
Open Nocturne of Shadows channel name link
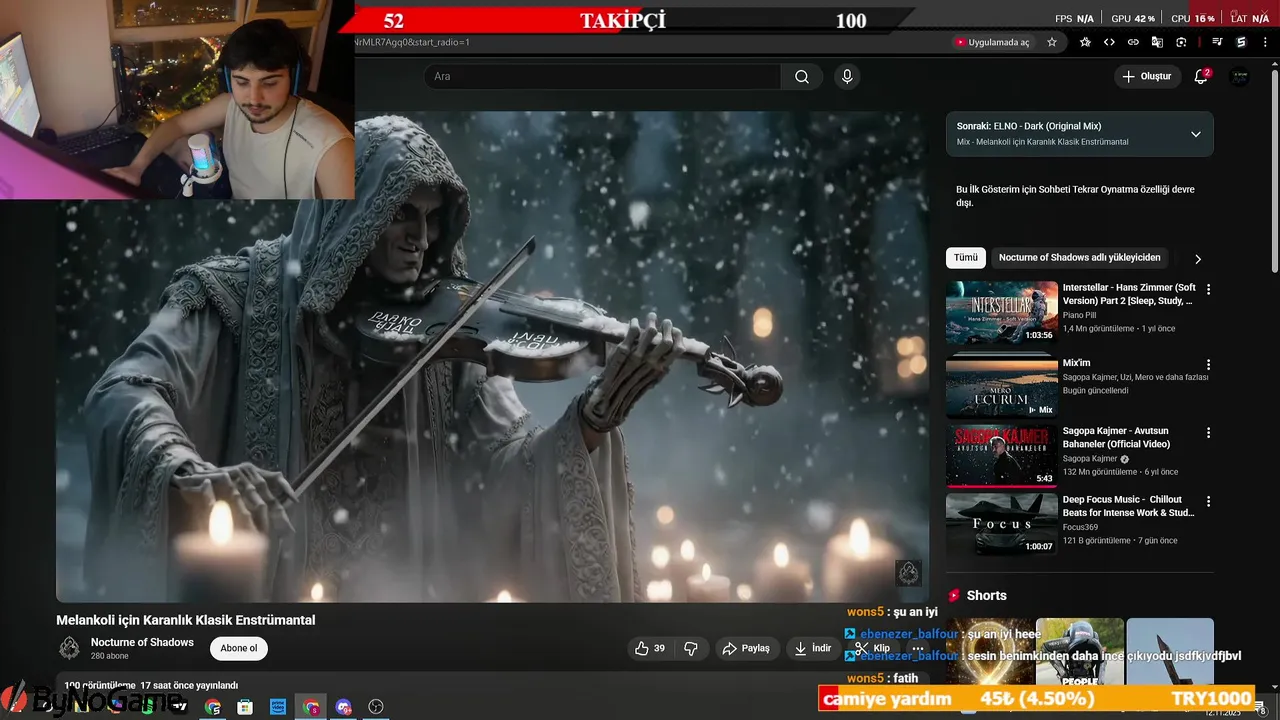click(142, 642)
